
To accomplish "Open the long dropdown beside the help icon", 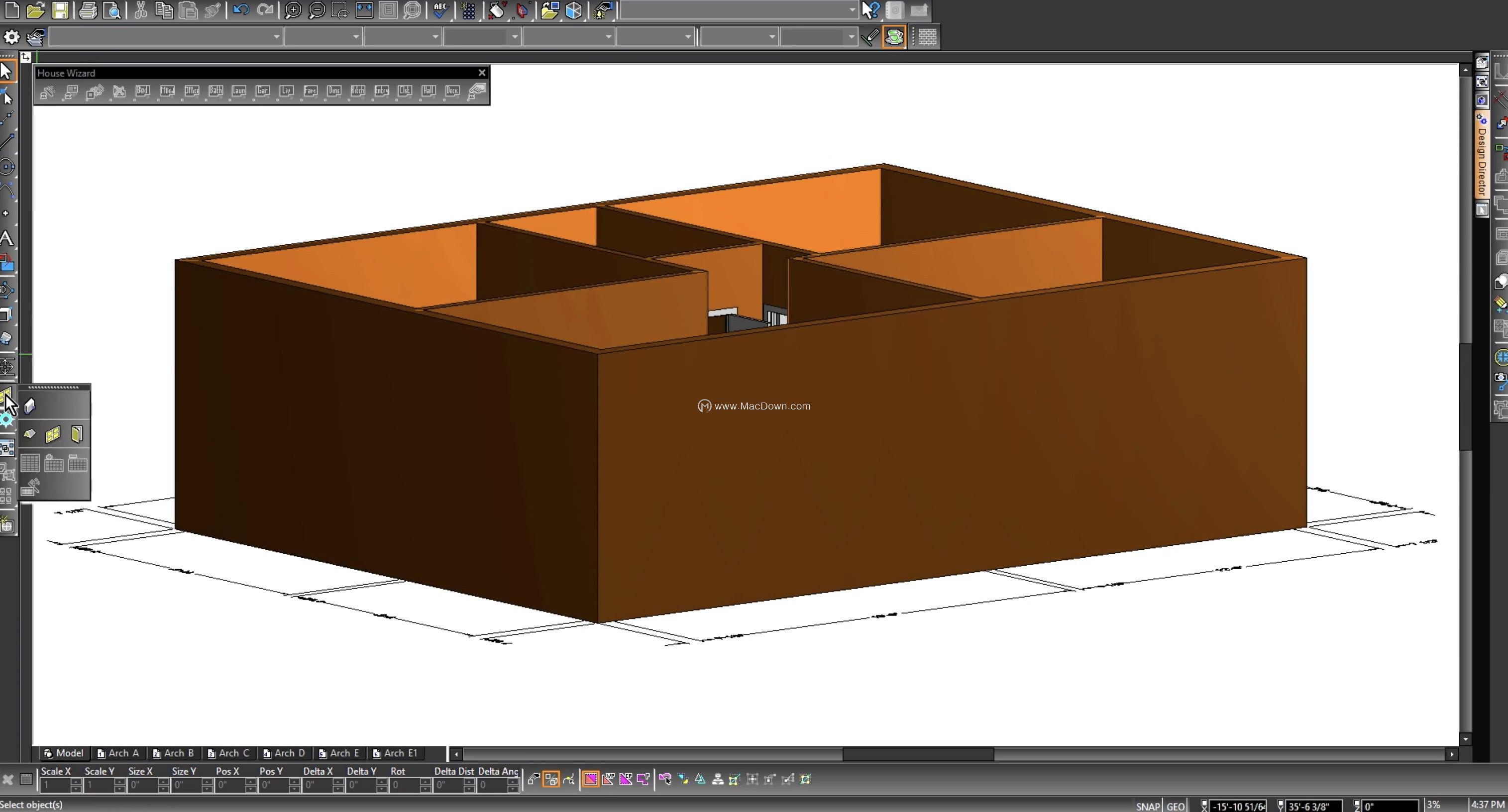I will pyautogui.click(x=852, y=10).
